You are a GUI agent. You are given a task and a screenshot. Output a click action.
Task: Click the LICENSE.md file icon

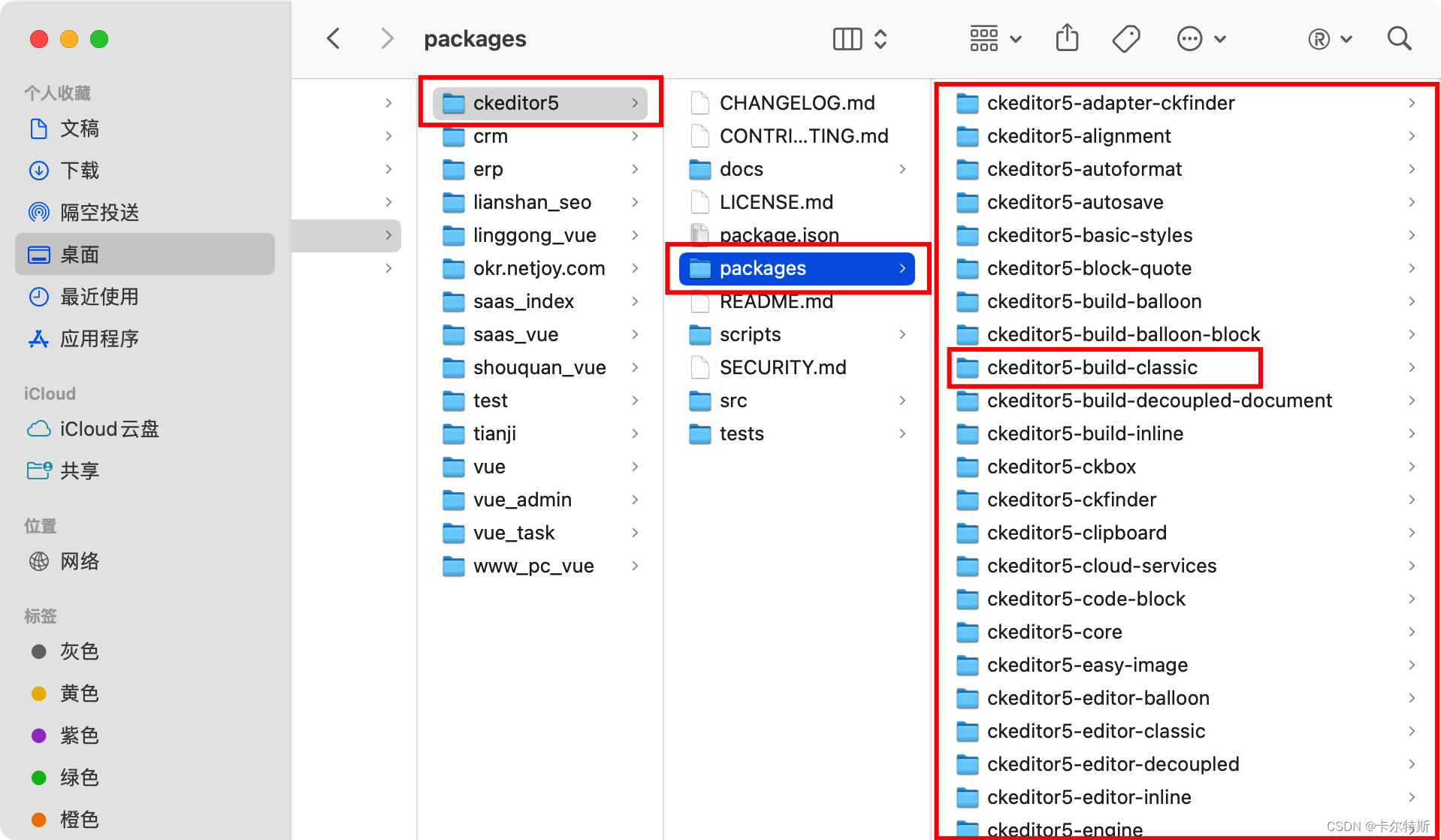[699, 202]
